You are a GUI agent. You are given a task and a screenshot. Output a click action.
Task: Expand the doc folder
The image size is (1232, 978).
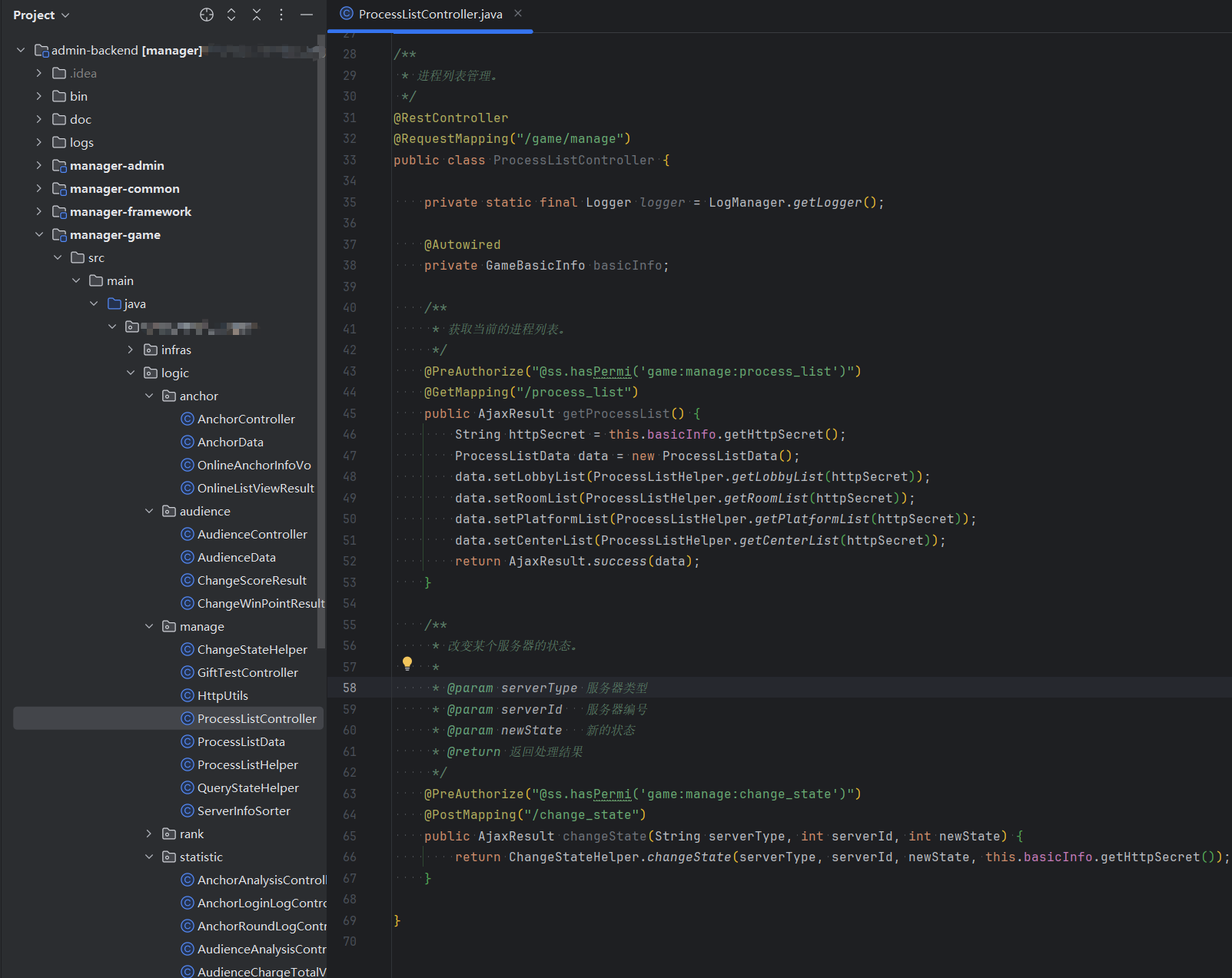[39, 119]
